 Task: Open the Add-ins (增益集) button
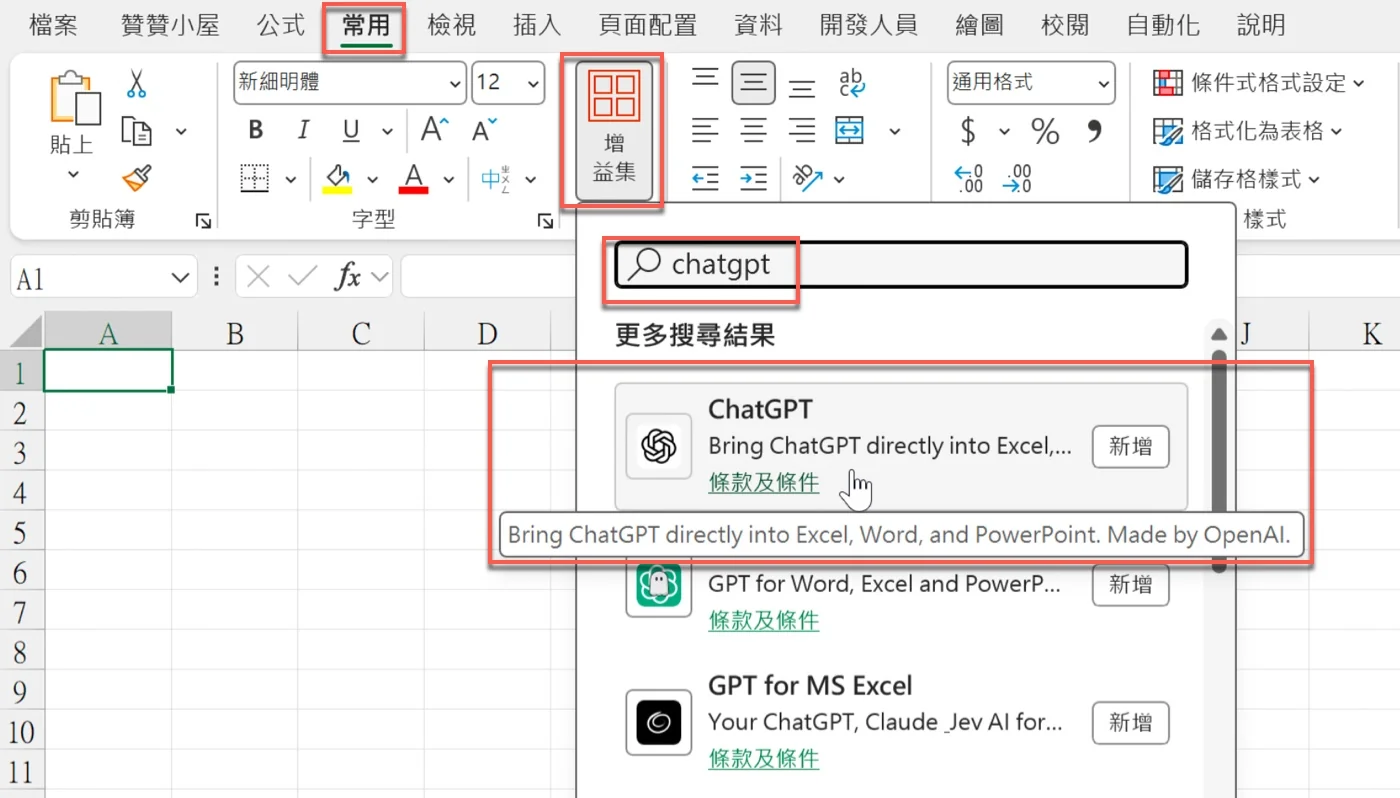(x=614, y=133)
